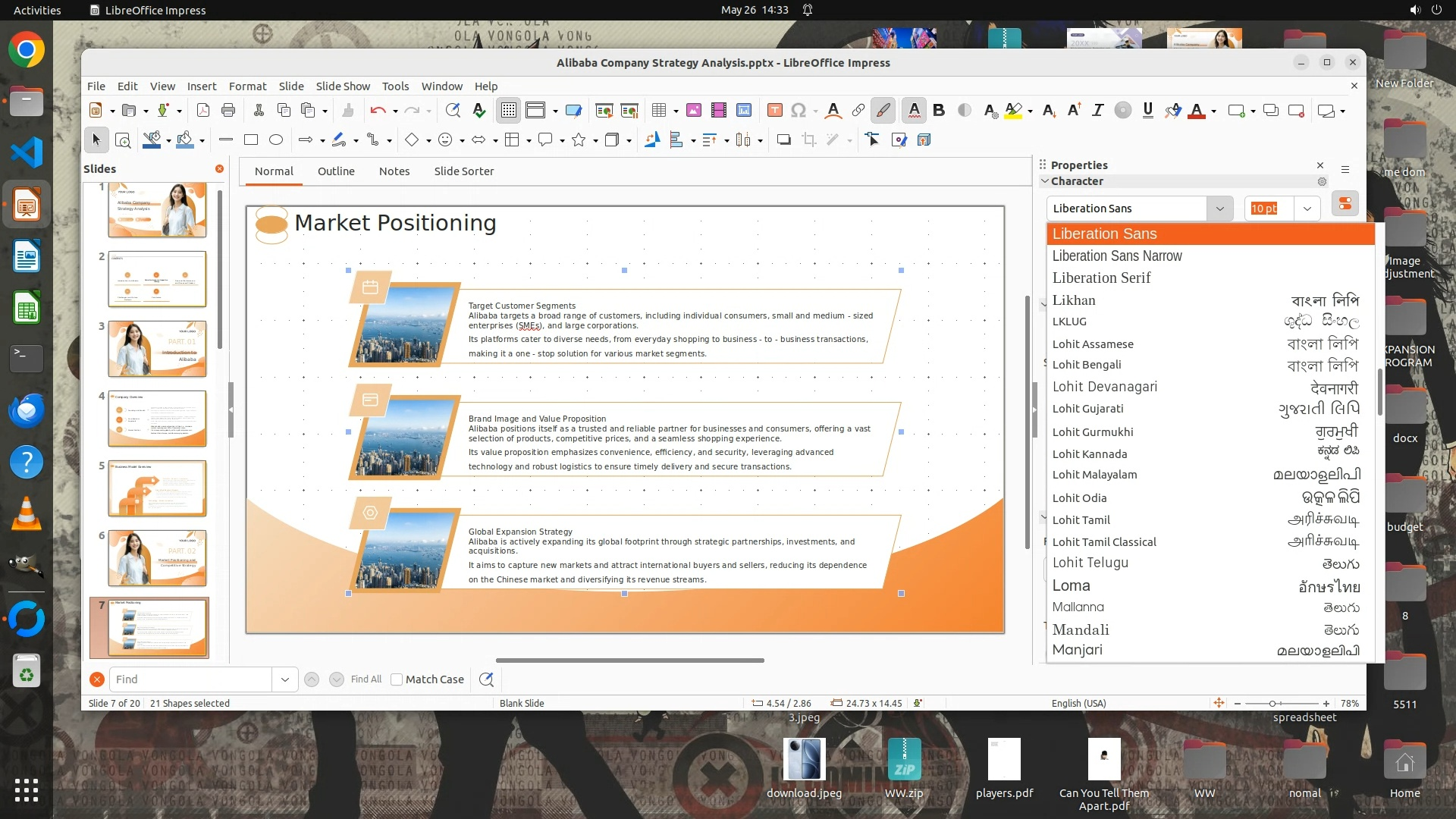
Task: Toggle Bold text formatting
Action: pos(939,111)
